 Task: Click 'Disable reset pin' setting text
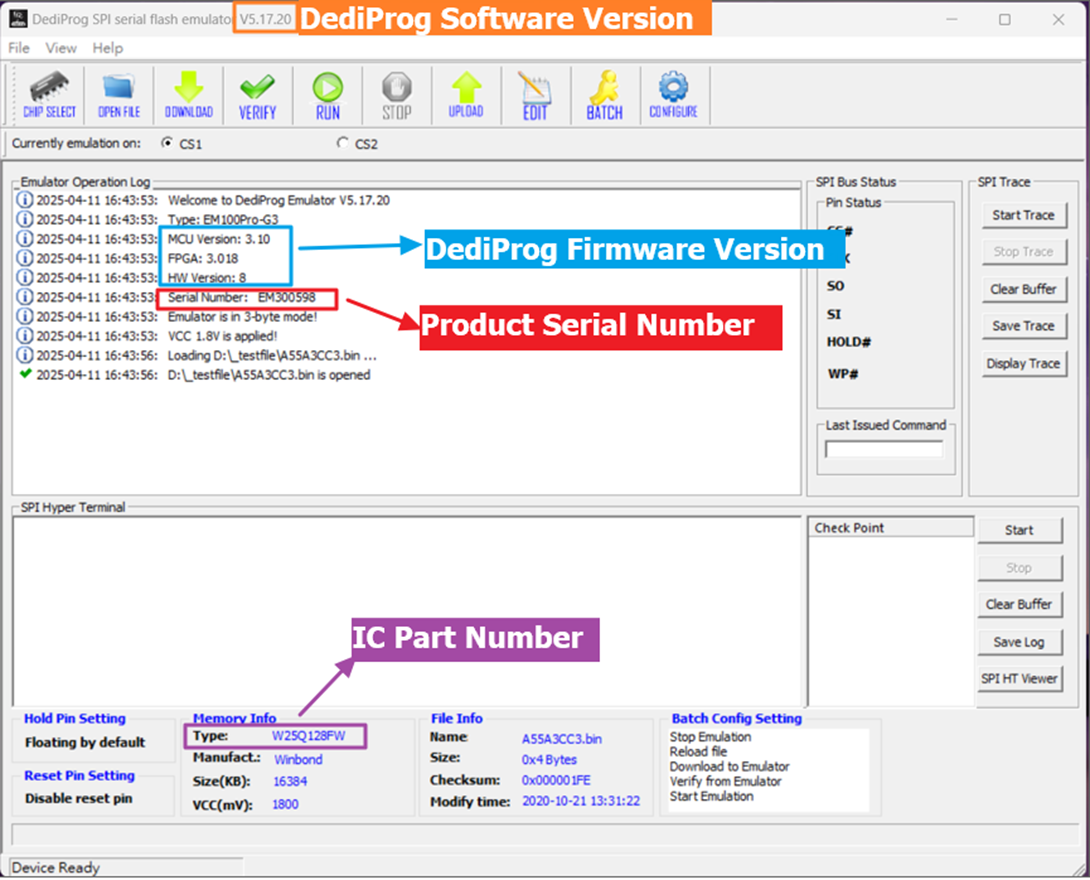click(79, 799)
